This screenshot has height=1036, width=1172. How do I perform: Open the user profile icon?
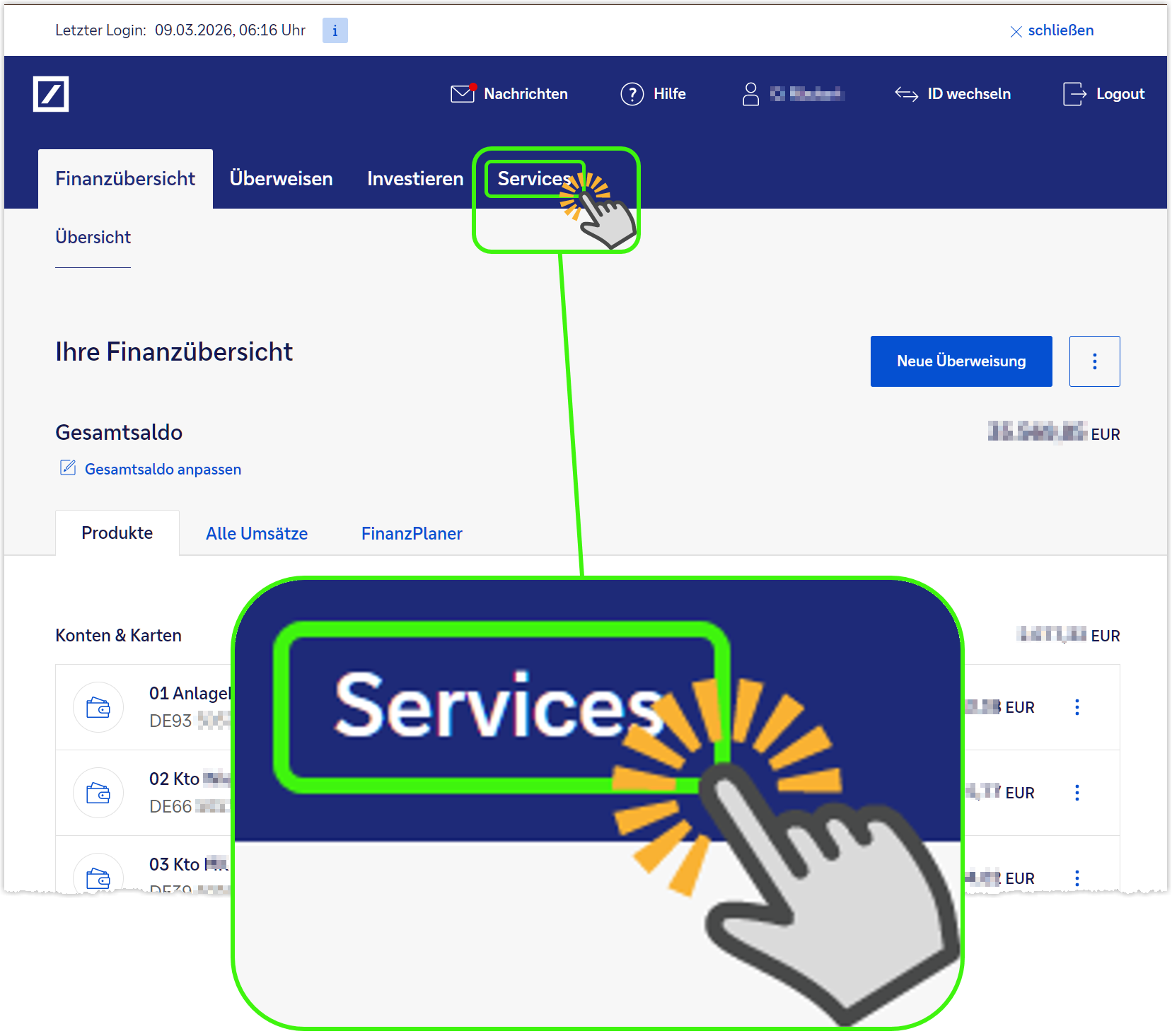point(750,94)
